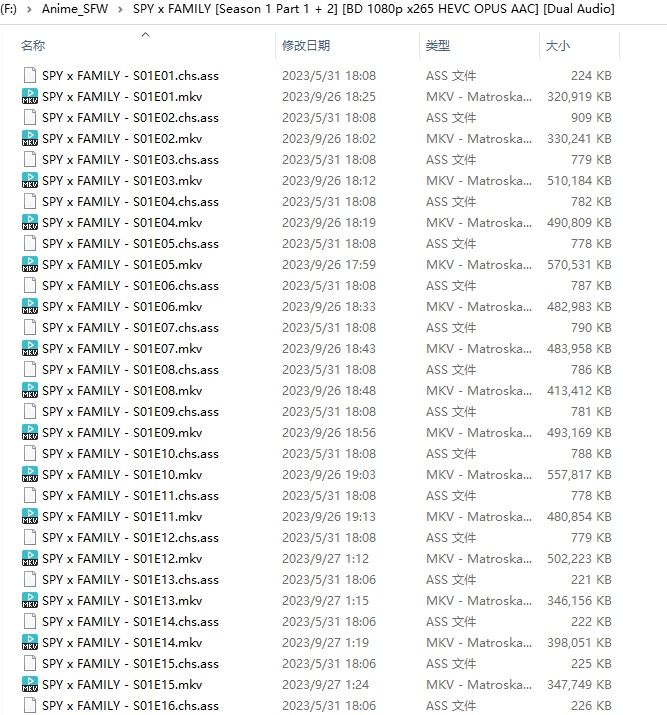Select the MKV icon of S01E11.mkv
This screenshot has height=715, width=667.
pyautogui.click(x=29, y=517)
